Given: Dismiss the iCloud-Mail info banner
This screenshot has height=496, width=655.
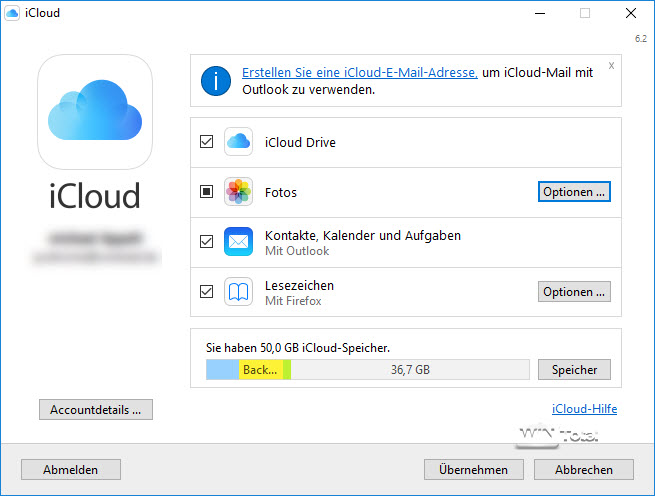Looking at the screenshot, I should click(611, 66).
